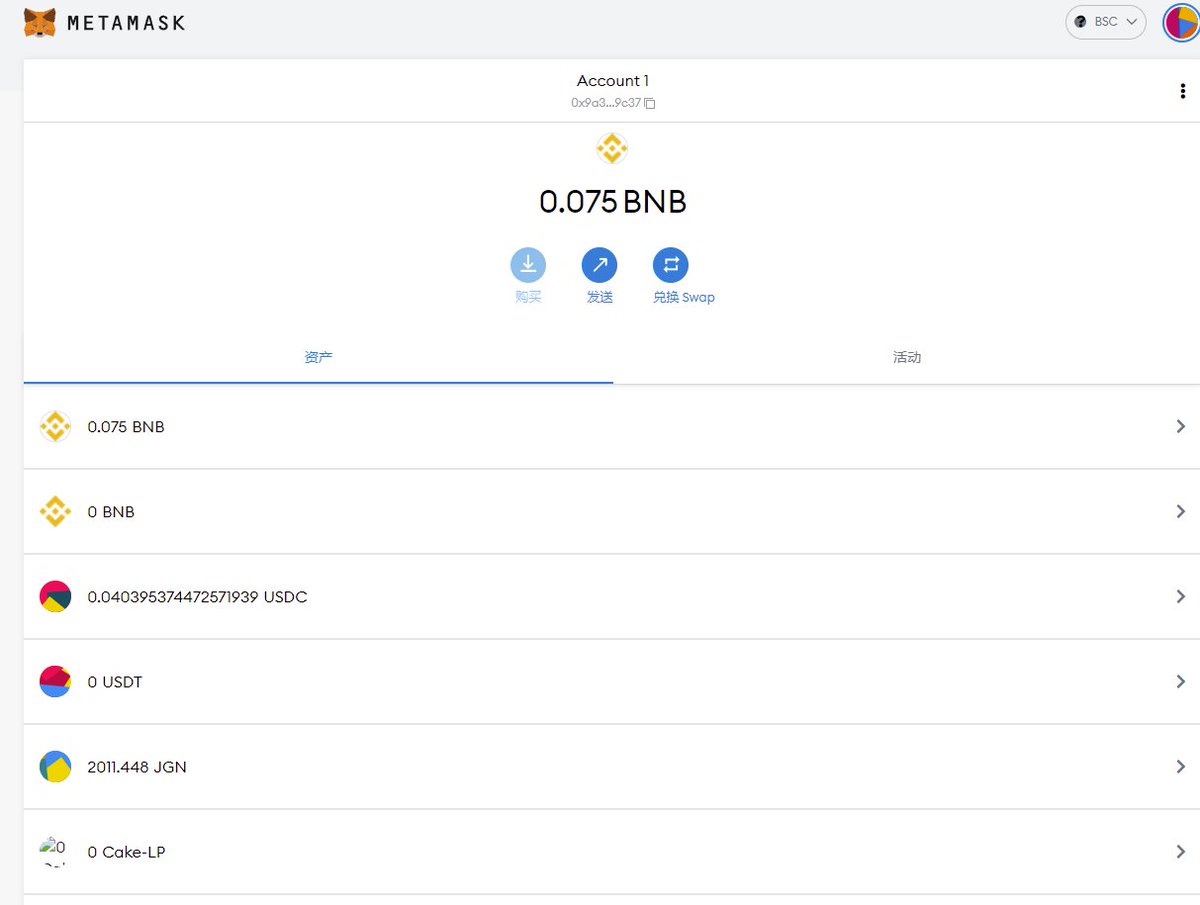Image resolution: width=1200 pixels, height=905 pixels.
Task: Expand the 0 Cake-LP row chevron
Action: coord(1181,852)
